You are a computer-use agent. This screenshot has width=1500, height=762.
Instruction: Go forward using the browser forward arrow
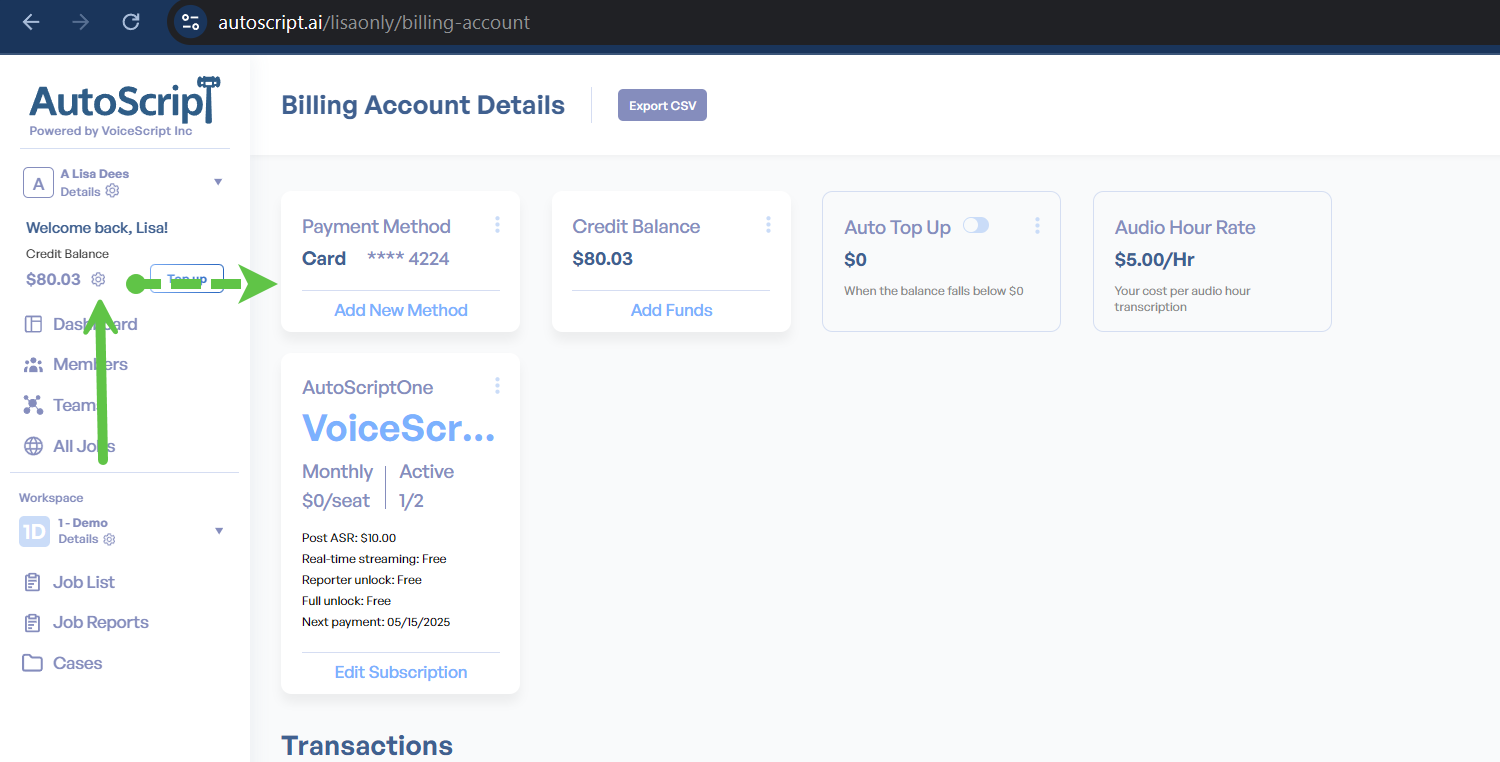[81, 22]
